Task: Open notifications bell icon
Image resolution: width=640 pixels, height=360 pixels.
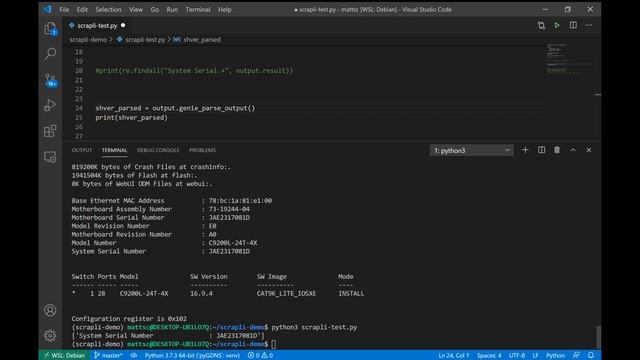Action: (x=591, y=355)
